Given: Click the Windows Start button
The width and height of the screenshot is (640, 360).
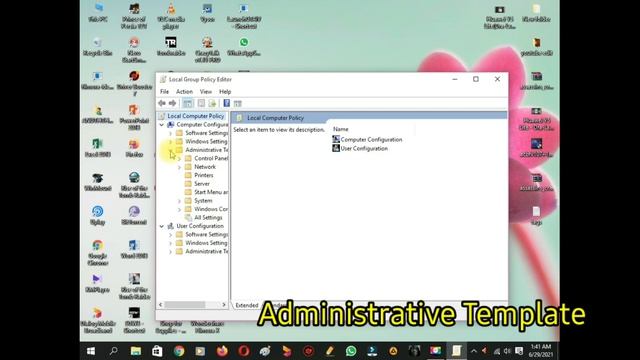Looking at the screenshot, I should pyautogui.click(x=91, y=351).
